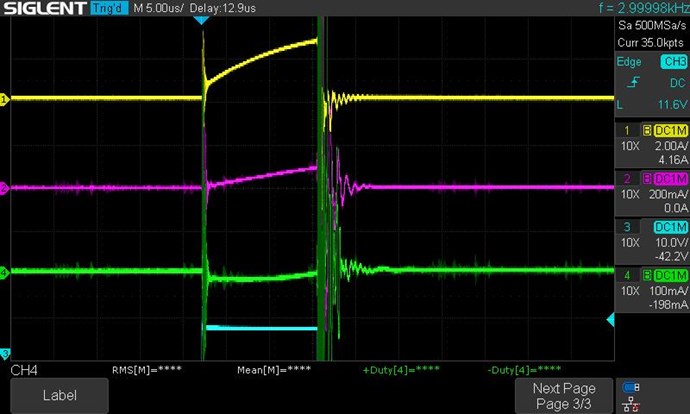690x414 pixels.
Task: Click channel 2 scale 200mA/ value
Action: [x=668, y=194]
